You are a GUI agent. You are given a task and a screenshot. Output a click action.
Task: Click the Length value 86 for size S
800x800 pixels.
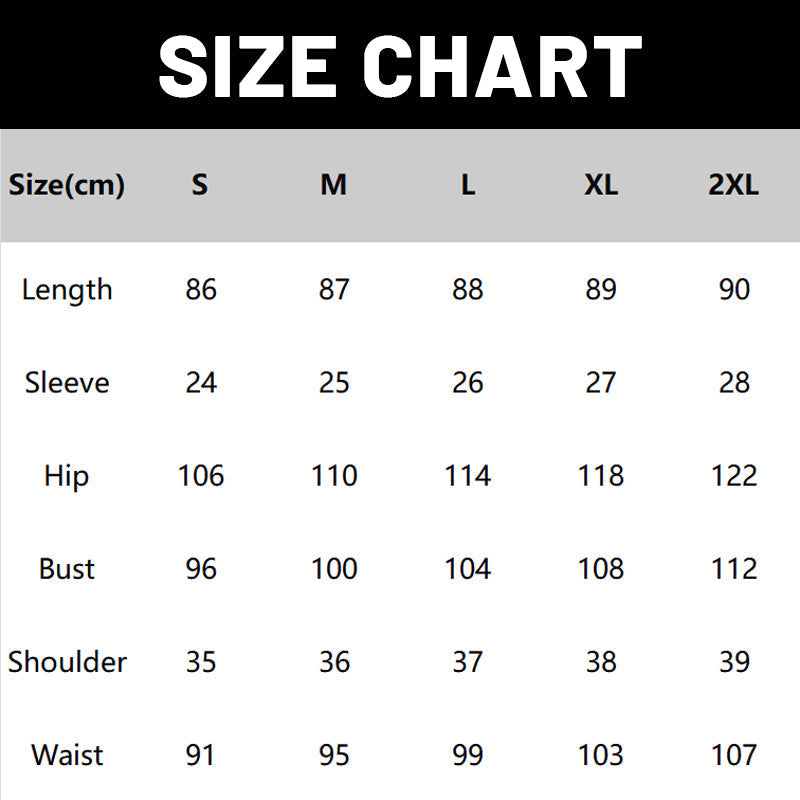tap(201, 290)
